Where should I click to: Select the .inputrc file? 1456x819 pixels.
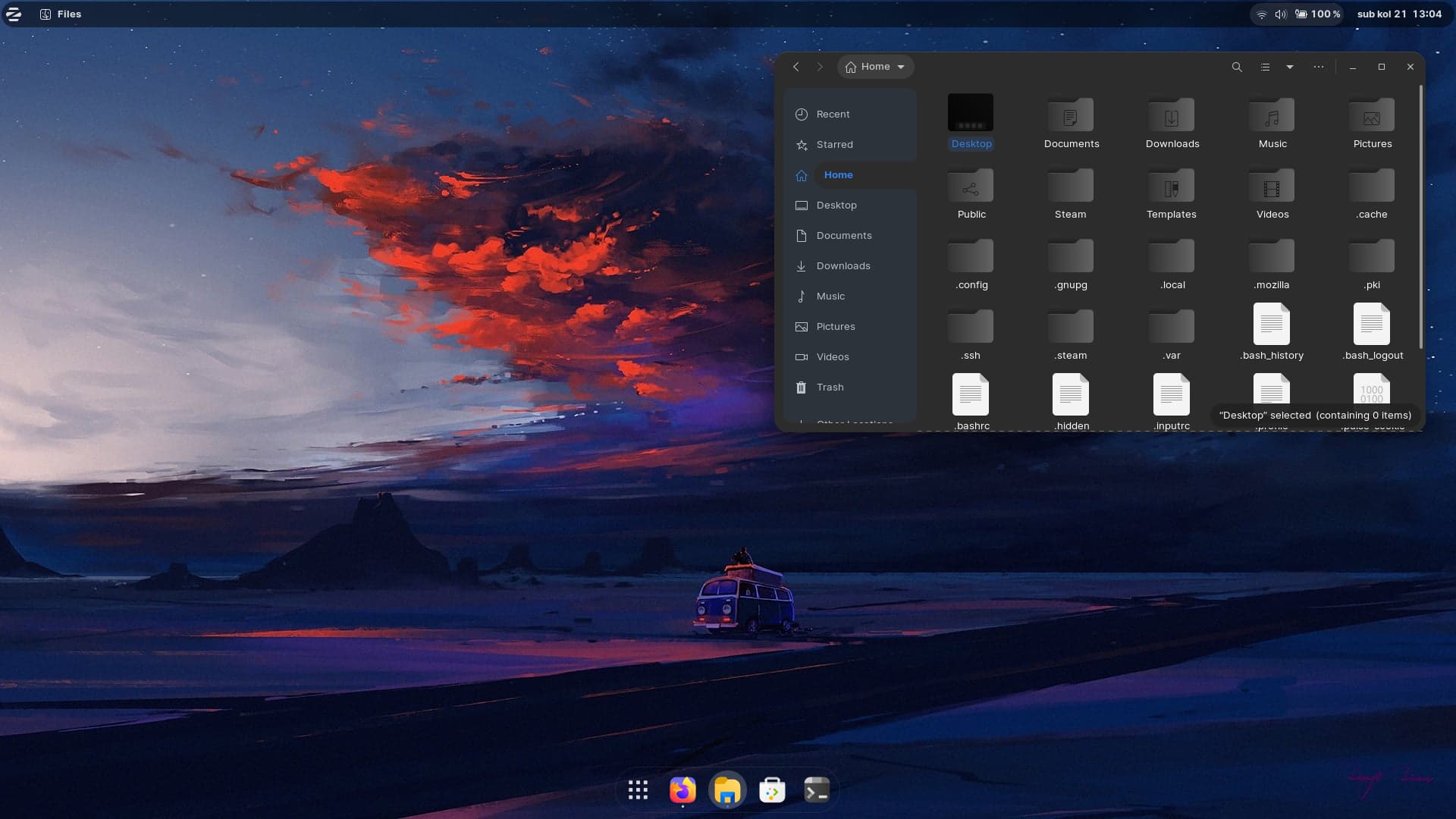(1171, 394)
